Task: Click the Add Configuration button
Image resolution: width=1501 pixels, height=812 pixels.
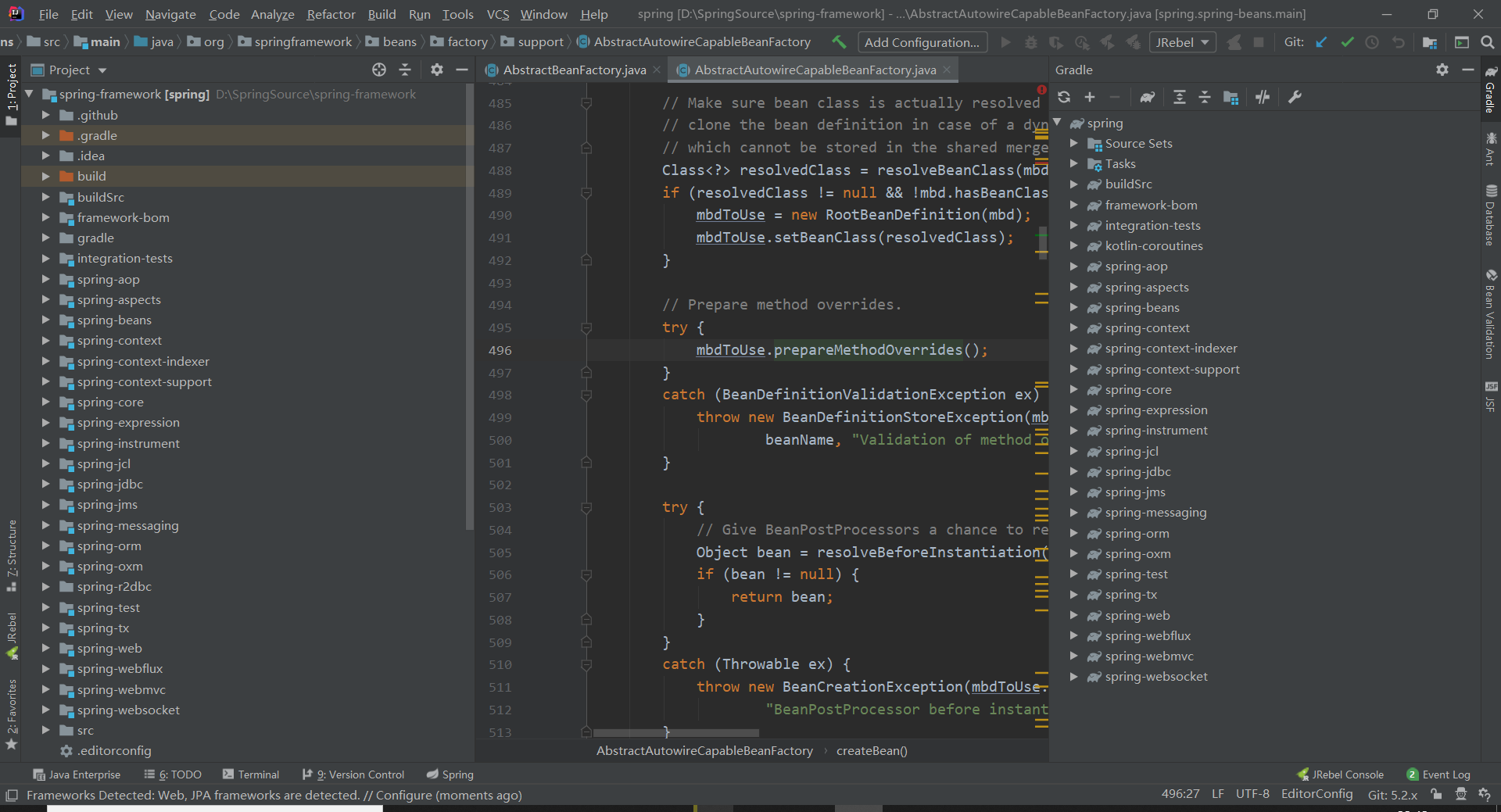Action: [922, 42]
